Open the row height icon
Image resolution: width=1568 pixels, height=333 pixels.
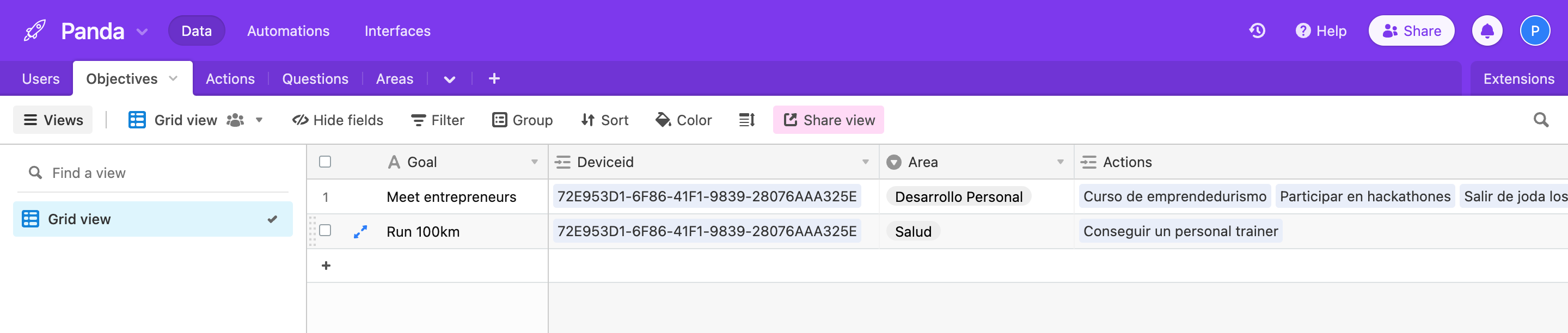(747, 120)
